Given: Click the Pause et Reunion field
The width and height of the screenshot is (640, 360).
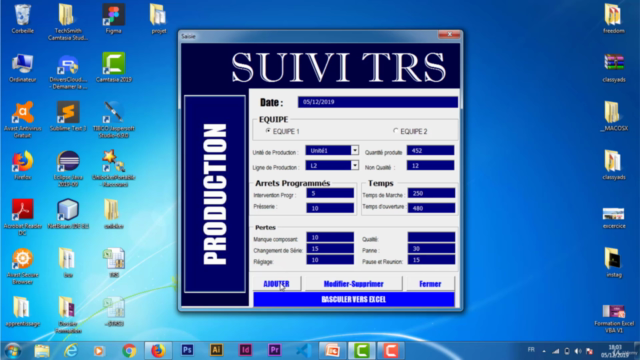Looking at the screenshot, I should click(x=431, y=260).
